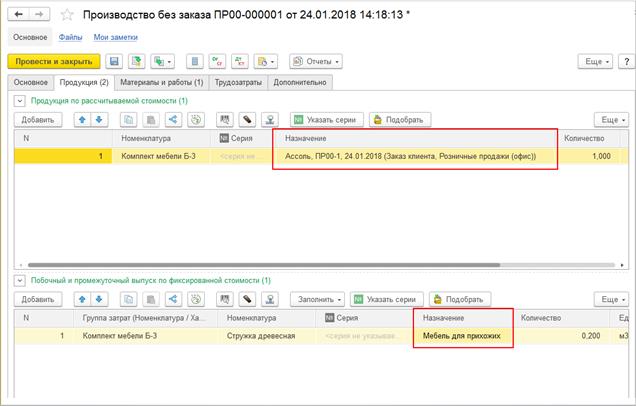636x406 pixels.
Task: Open the document list icon in the top toolbar
Action: tap(195, 62)
